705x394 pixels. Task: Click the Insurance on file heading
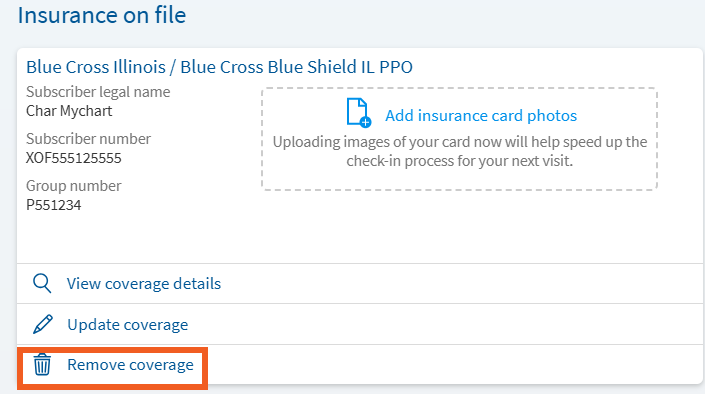pyautogui.click(x=102, y=15)
